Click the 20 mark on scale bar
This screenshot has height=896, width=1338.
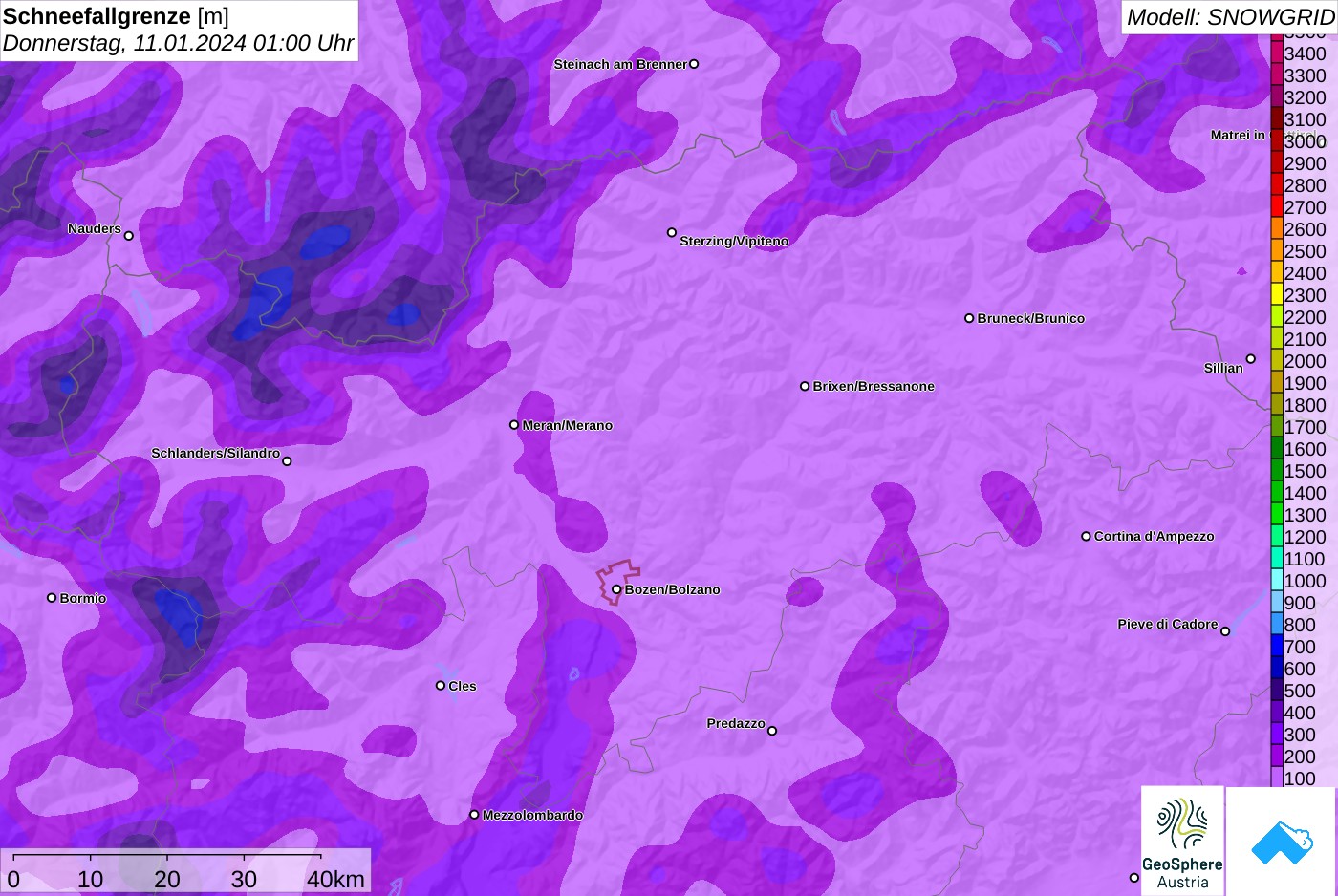(x=167, y=879)
